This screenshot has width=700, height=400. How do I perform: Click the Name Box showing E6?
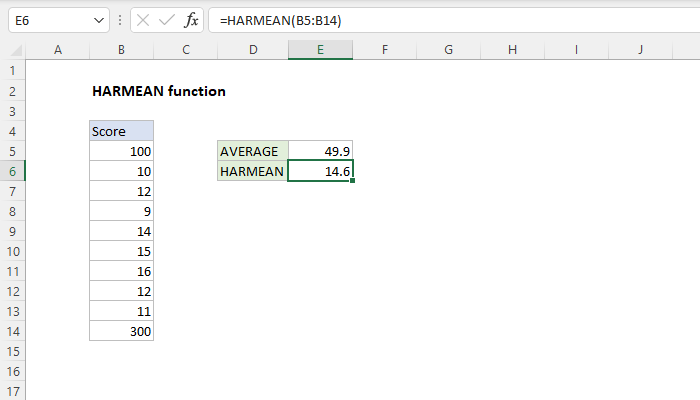point(59,20)
